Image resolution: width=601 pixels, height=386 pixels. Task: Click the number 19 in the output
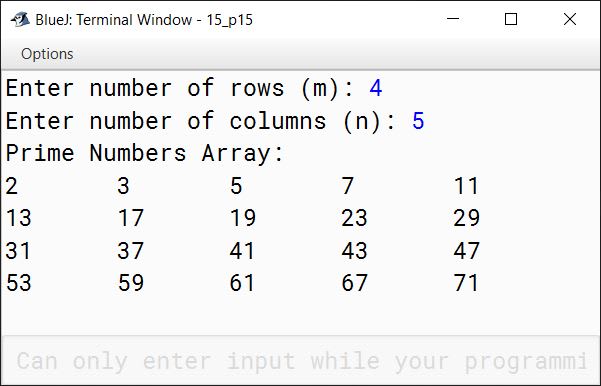(x=243, y=218)
